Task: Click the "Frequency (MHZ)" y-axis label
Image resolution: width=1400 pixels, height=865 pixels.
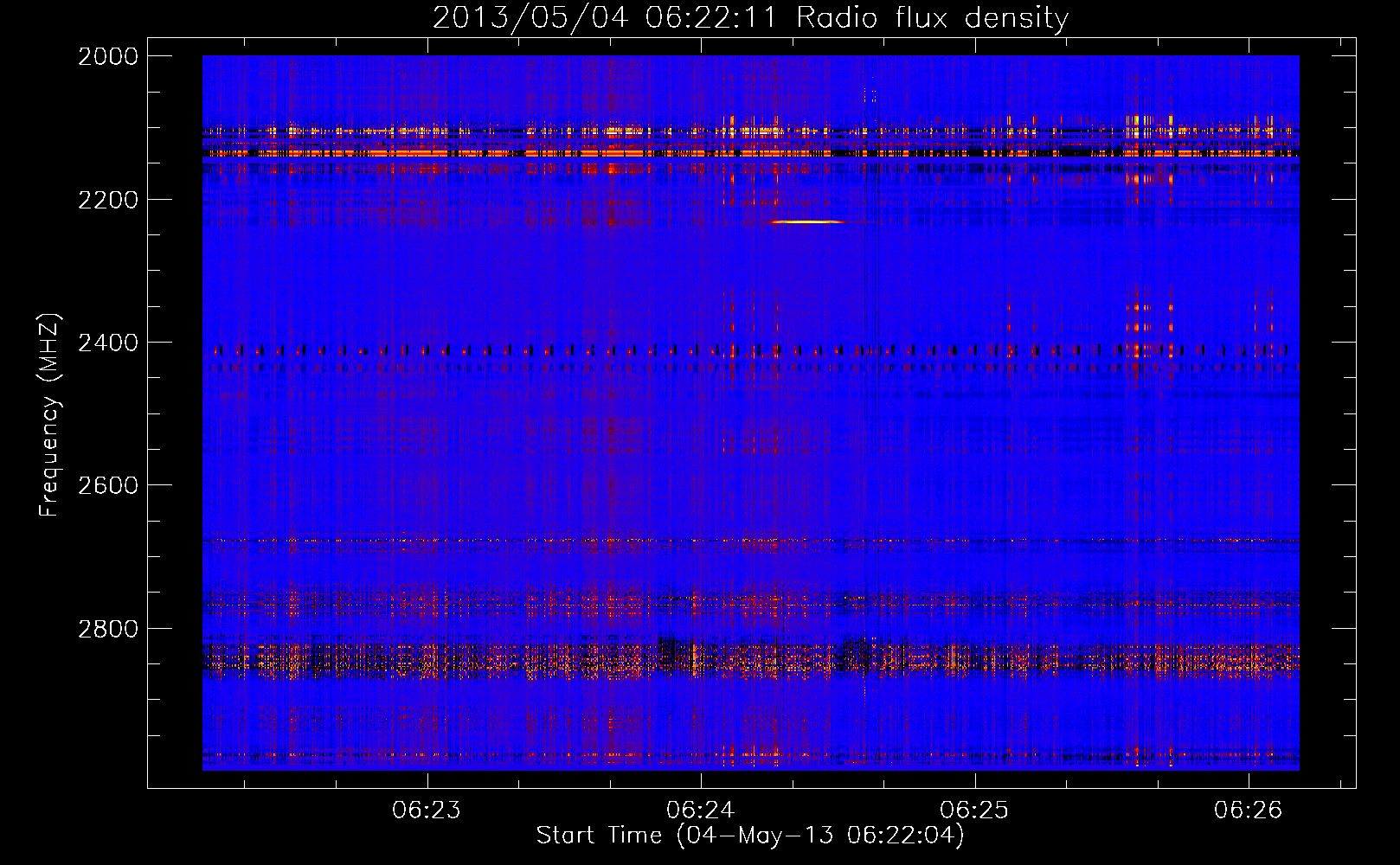Action: pos(50,414)
